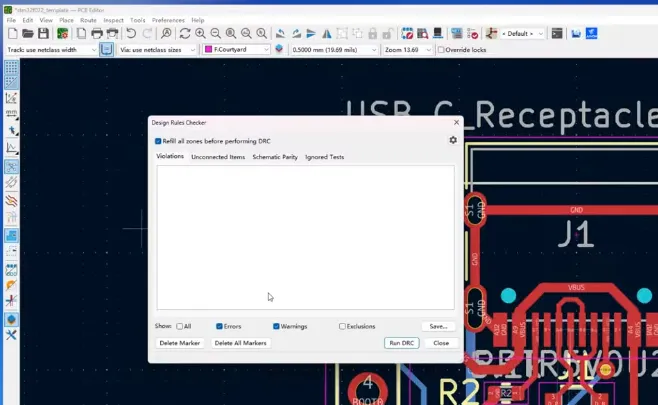
Task: Open the Footprint Library Browser icon
Action: 422,34
